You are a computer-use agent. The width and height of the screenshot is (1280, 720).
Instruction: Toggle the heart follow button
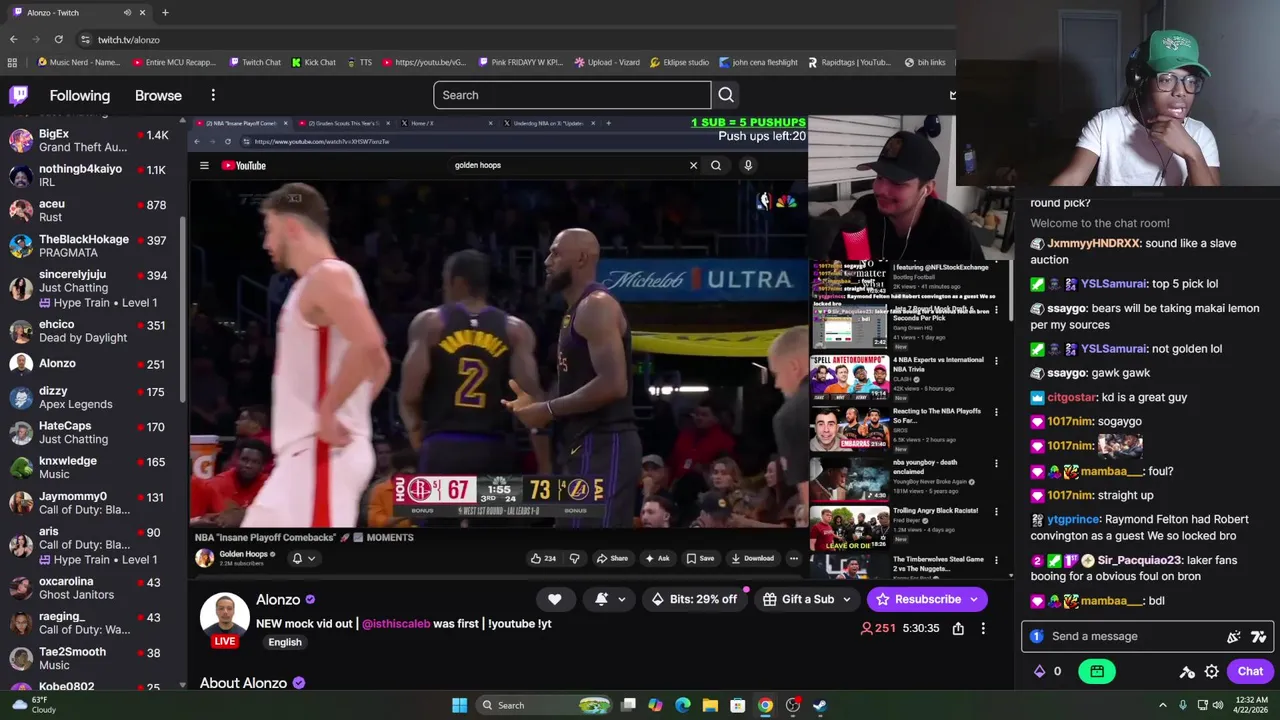coord(554,599)
